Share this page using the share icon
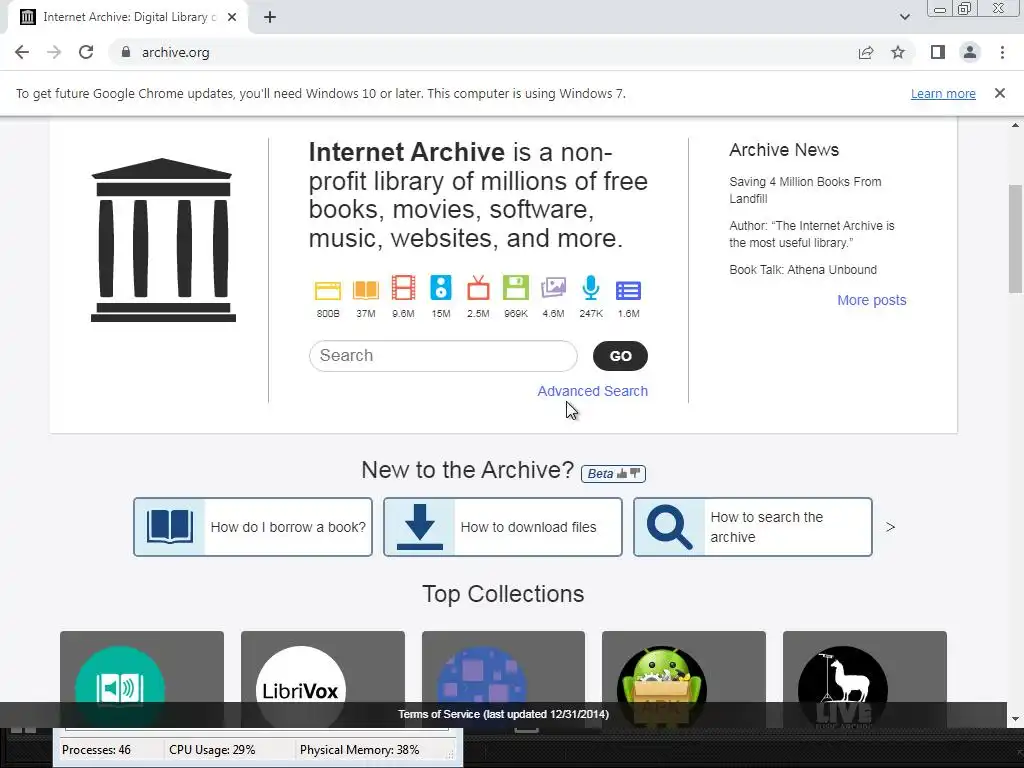The image size is (1024, 768). pos(866,52)
